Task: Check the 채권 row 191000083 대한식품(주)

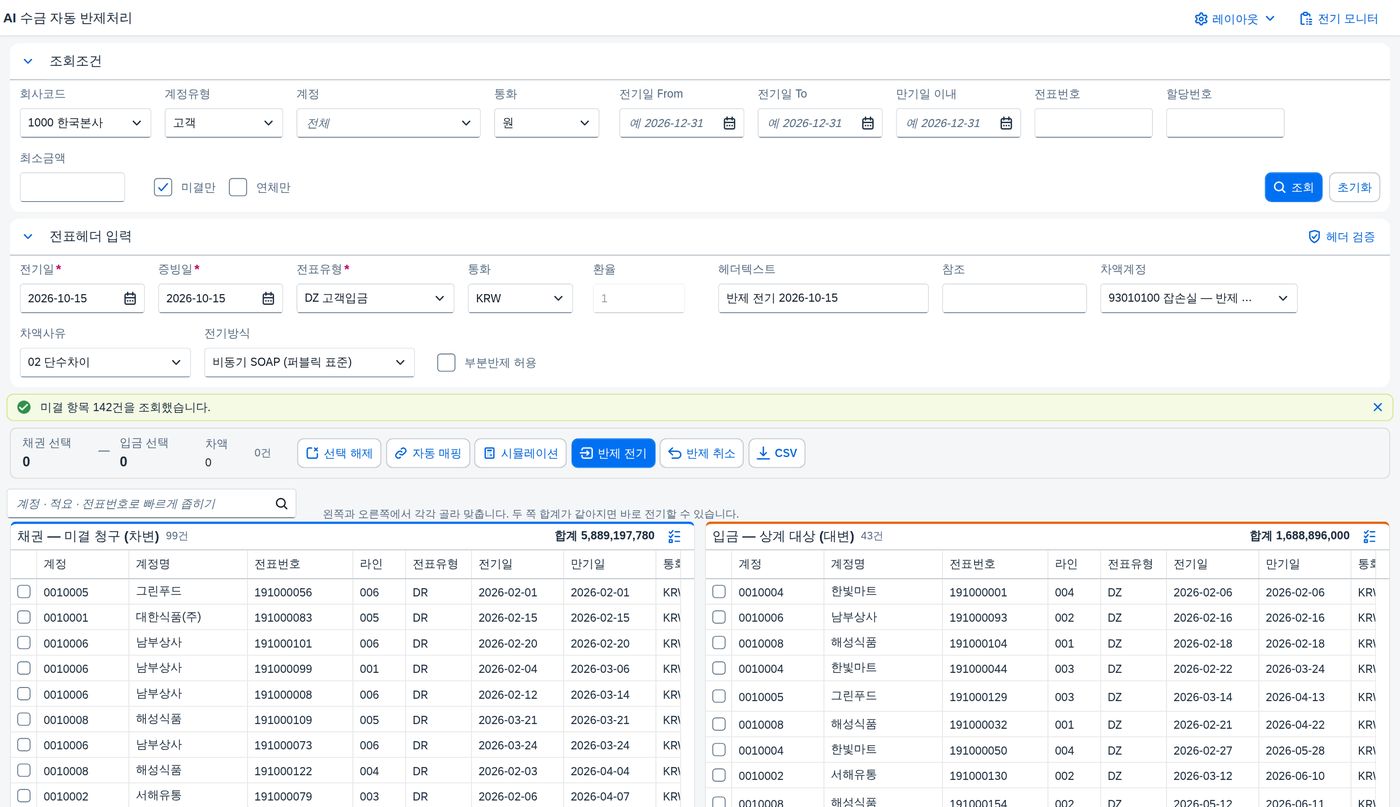Action: [24, 617]
